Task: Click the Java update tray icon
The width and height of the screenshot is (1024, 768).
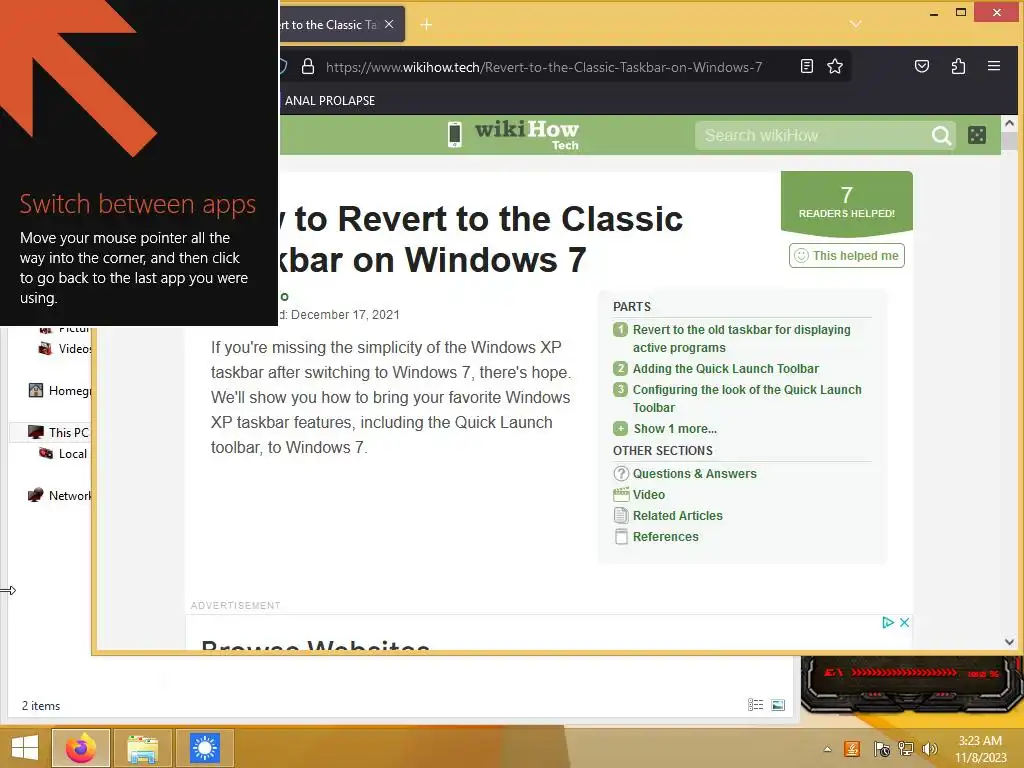Action: [x=852, y=749]
